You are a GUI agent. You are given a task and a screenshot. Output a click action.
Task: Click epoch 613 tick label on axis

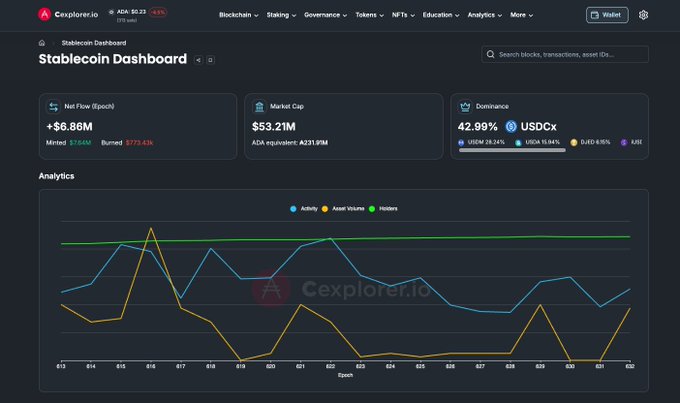coord(61,367)
